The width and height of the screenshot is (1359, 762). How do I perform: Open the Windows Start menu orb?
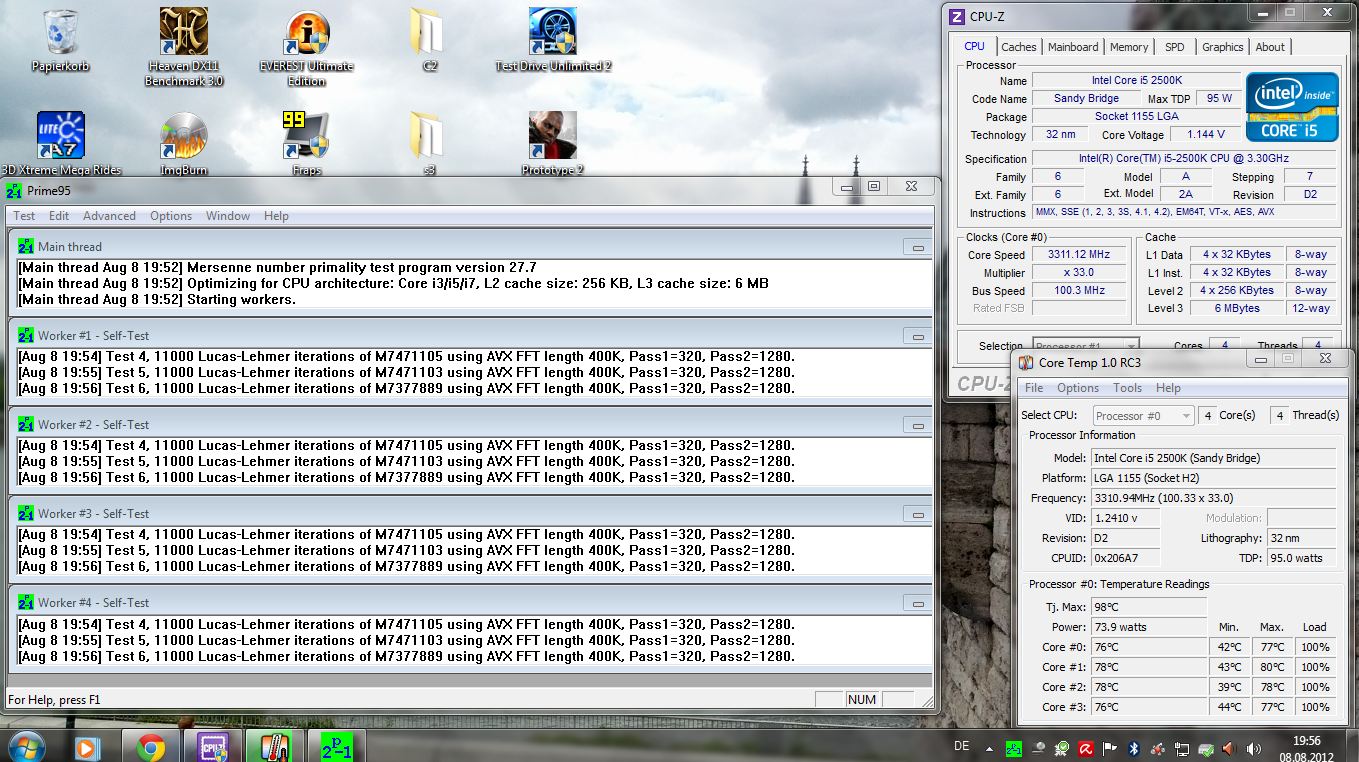coord(24,746)
